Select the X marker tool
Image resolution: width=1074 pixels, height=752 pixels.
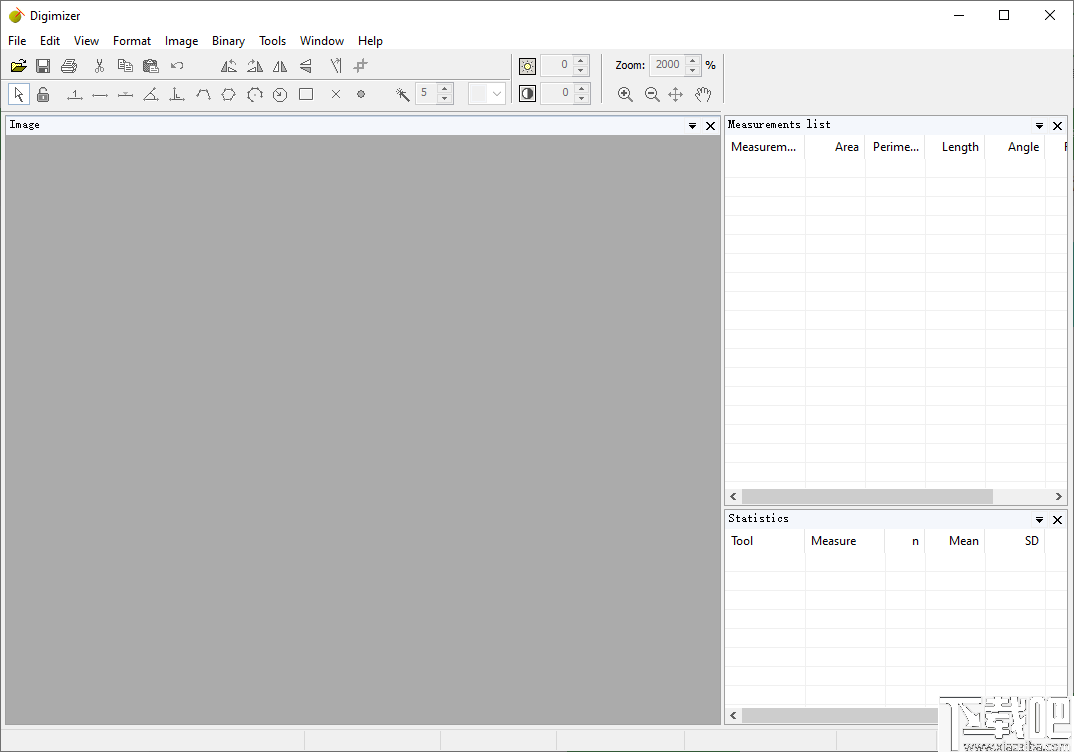pos(336,95)
